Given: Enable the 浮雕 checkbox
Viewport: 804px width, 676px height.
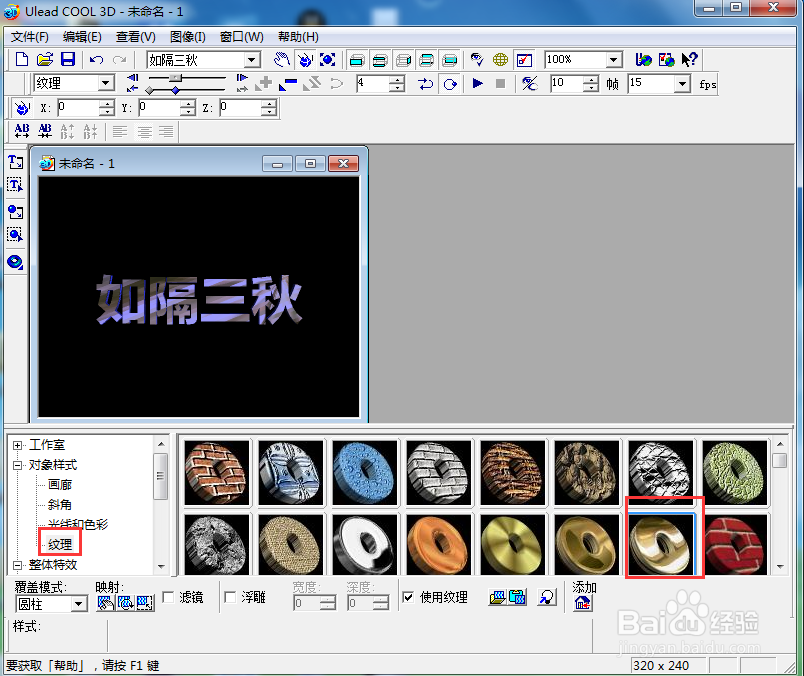Looking at the screenshot, I should pos(230,598).
